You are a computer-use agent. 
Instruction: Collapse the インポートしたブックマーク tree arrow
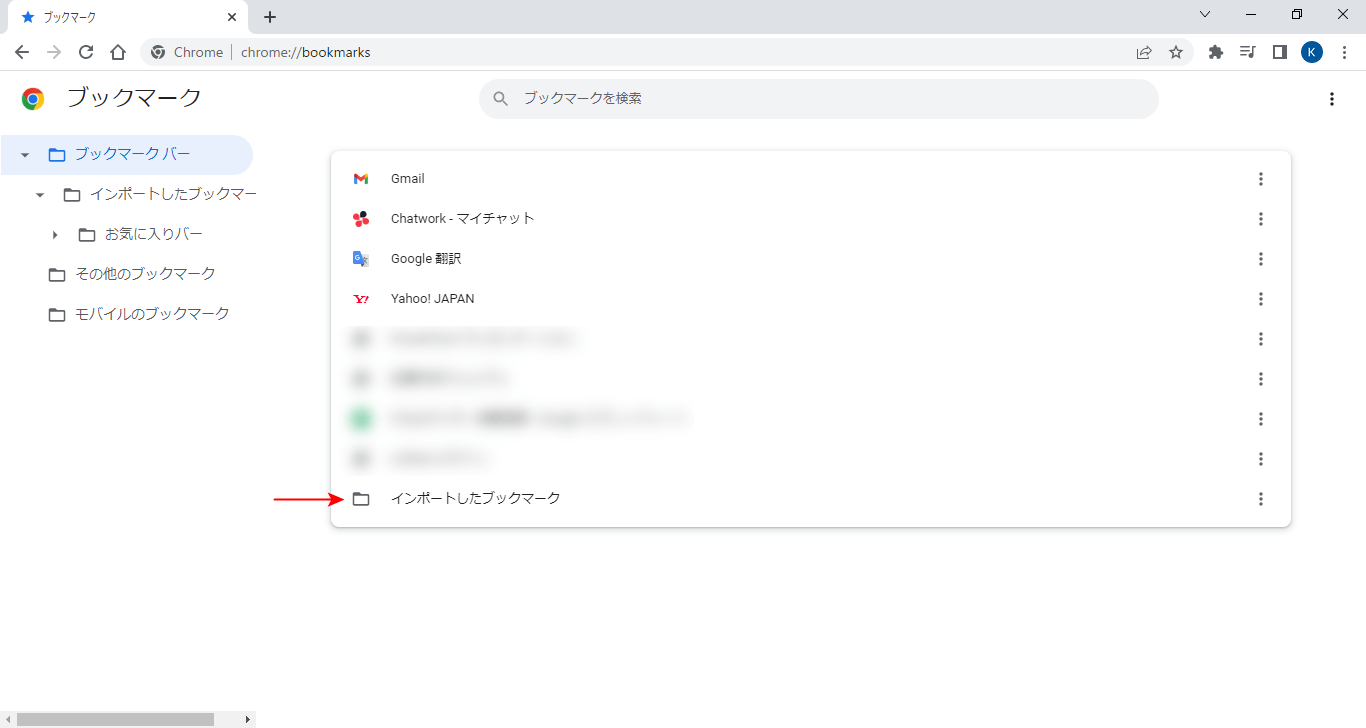pos(40,195)
